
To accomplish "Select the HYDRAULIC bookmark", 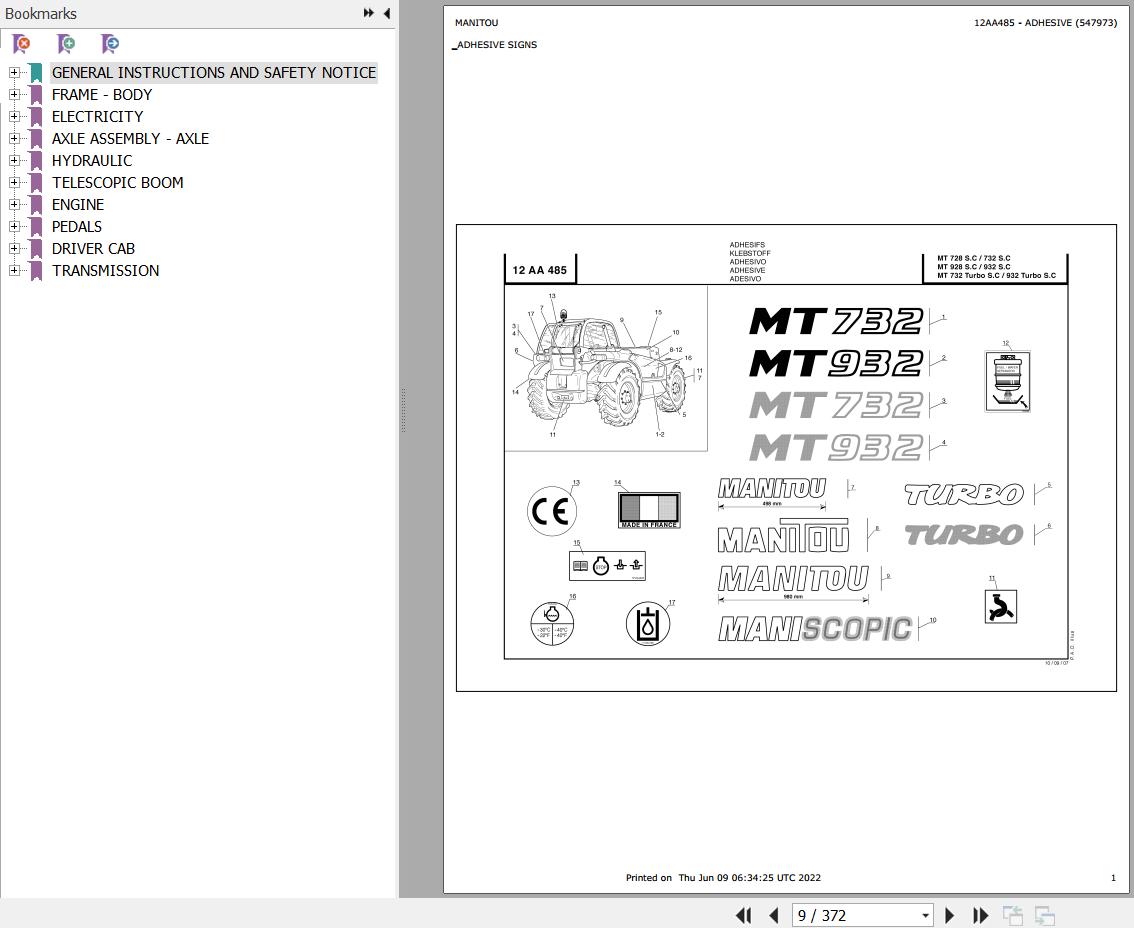I will pos(92,161).
